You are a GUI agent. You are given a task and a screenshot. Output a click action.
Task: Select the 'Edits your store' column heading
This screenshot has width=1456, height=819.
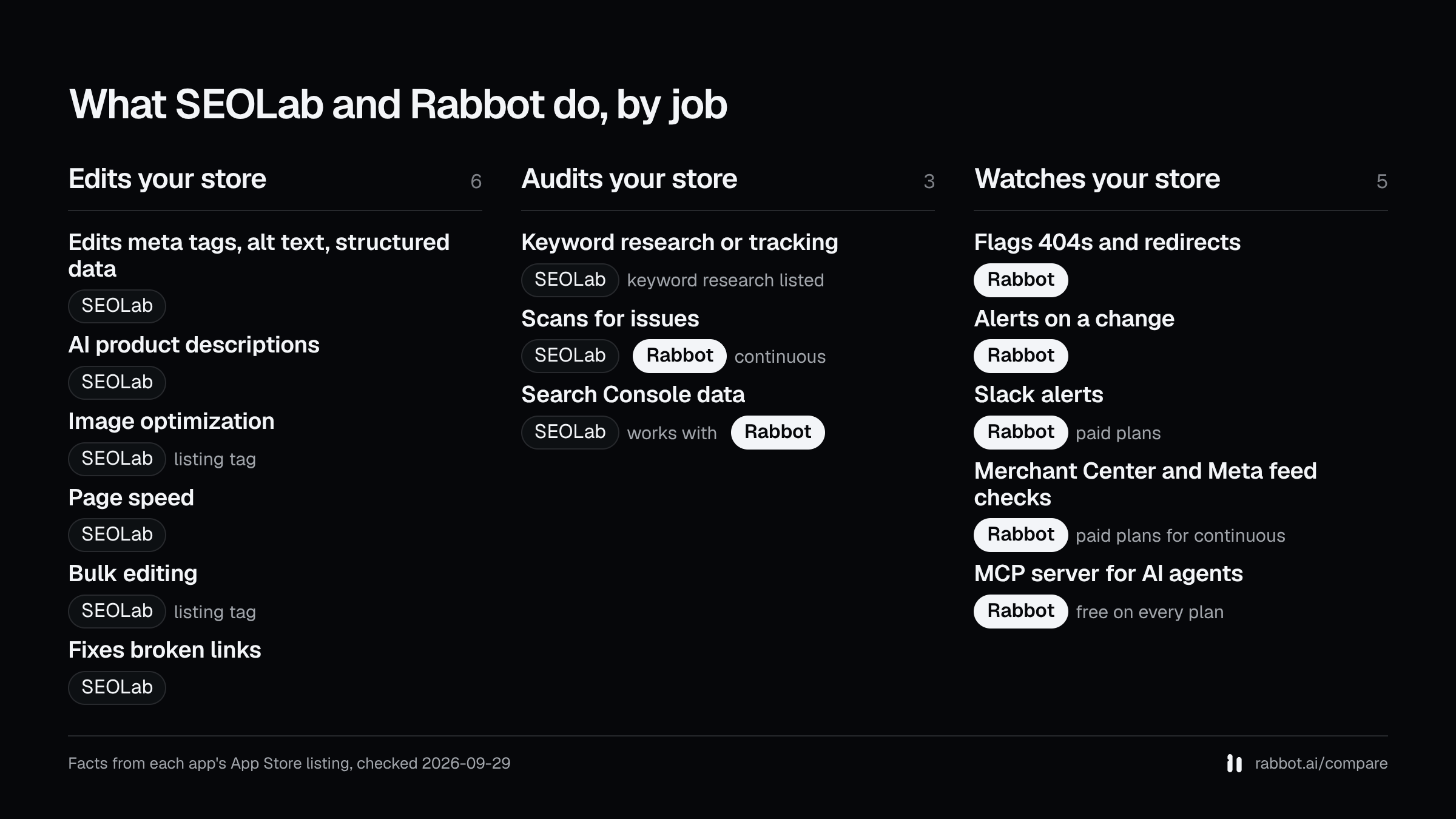(167, 179)
